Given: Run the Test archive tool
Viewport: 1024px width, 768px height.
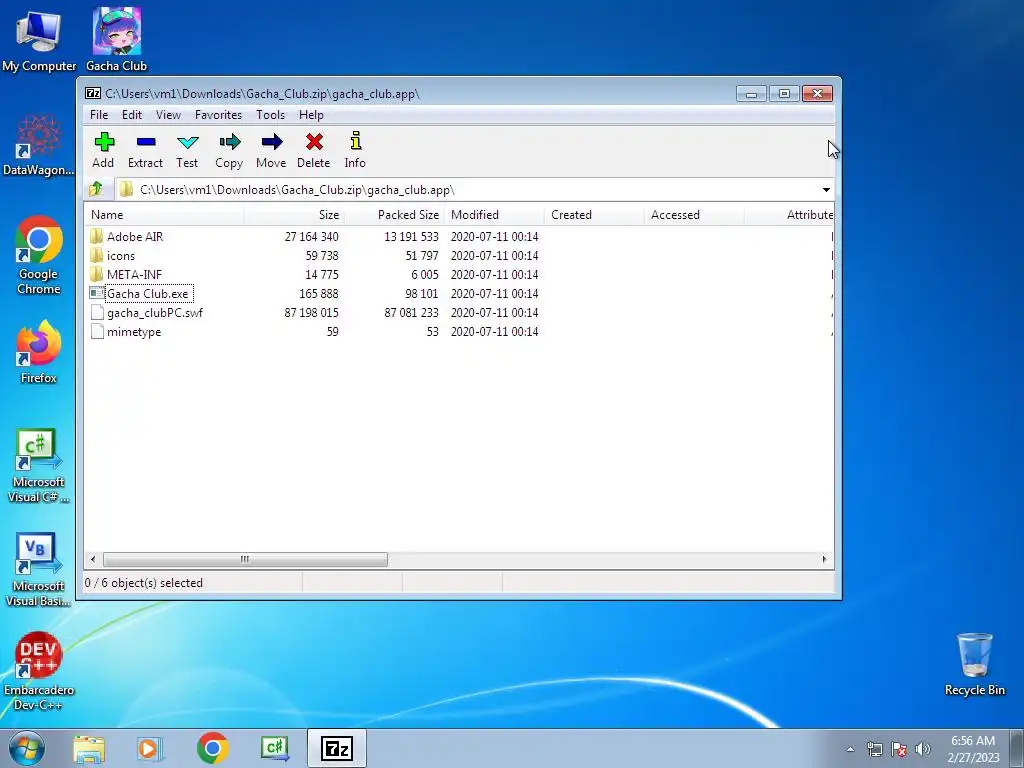Looking at the screenshot, I should point(187,150).
